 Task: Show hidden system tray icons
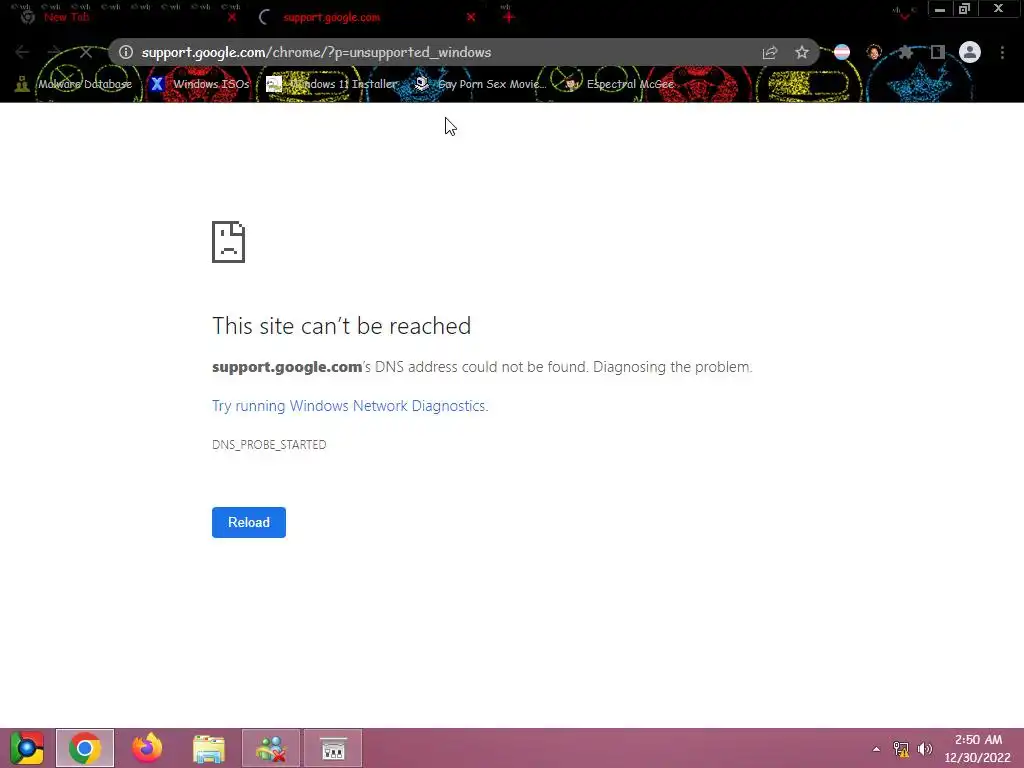click(x=876, y=749)
